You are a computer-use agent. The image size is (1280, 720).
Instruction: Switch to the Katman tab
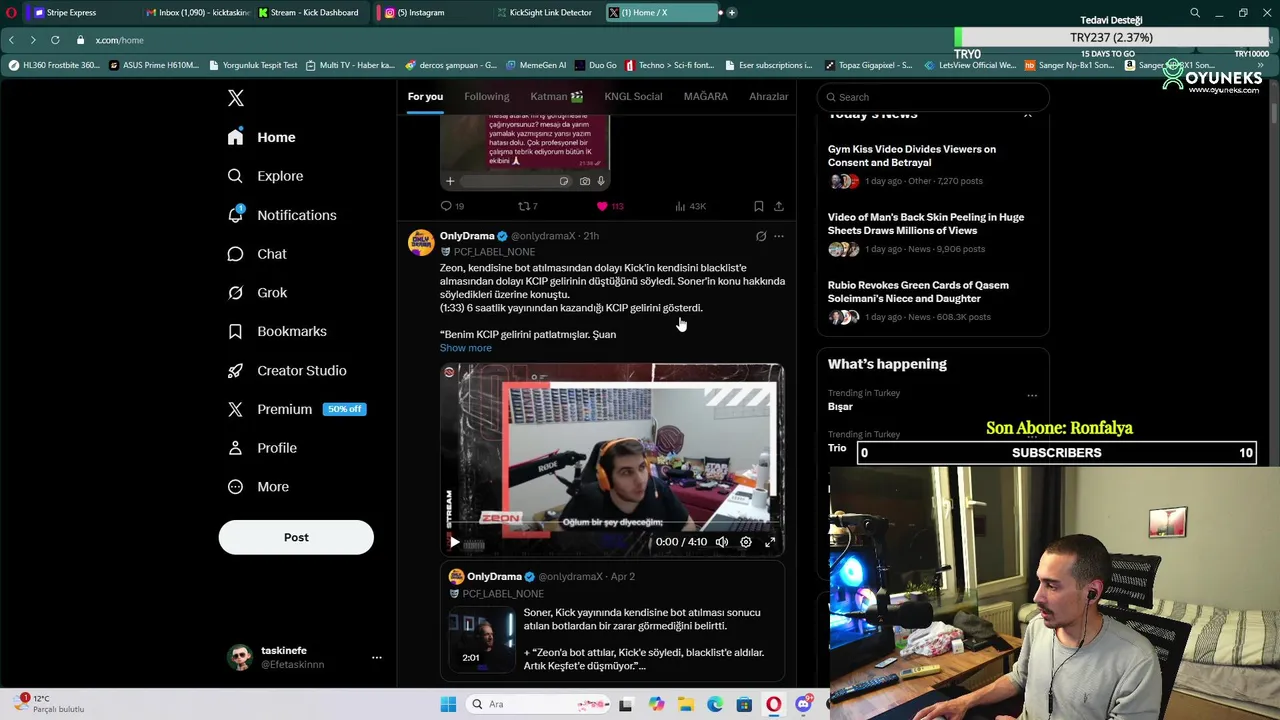[x=556, y=97]
